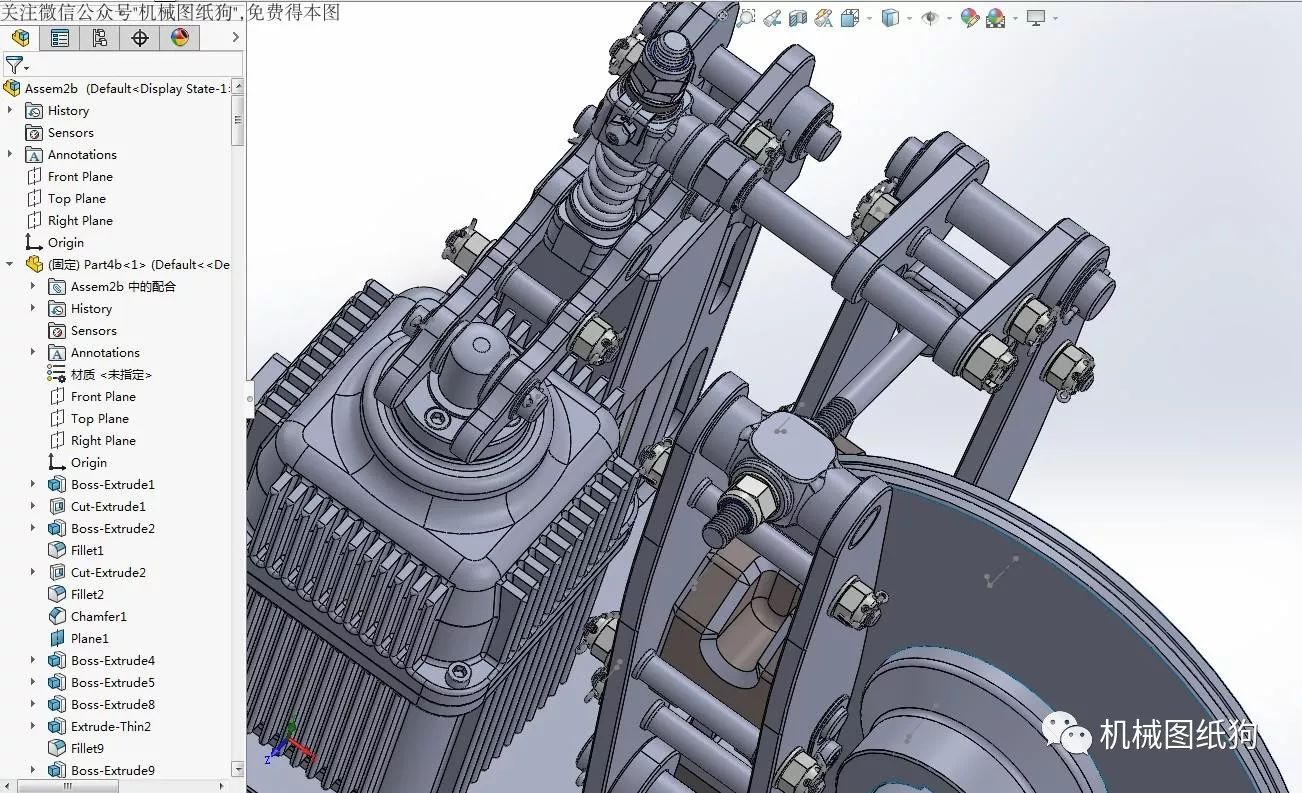Screen dimensions: 1302x793
Task: Click the Boss-Extrude9 feature icon
Action: click(x=57, y=770)
